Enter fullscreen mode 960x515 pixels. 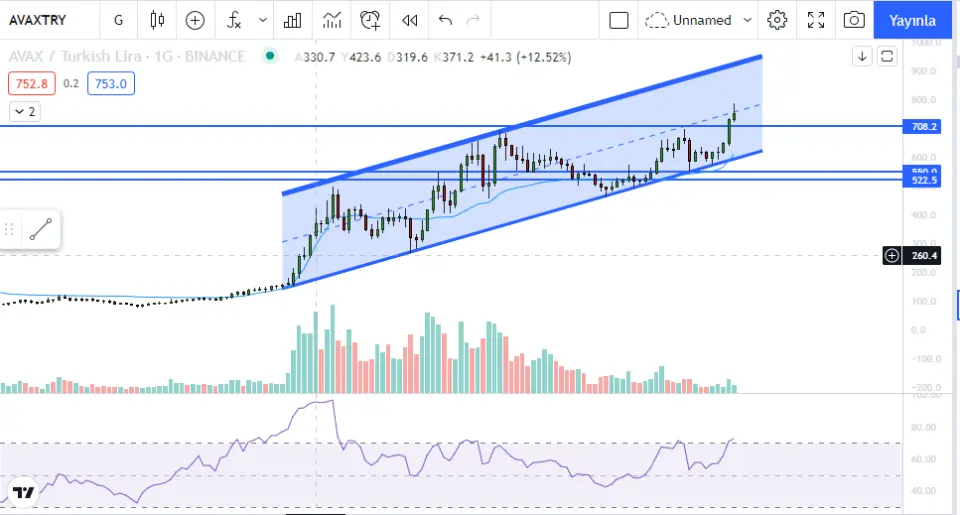[816, 20]
